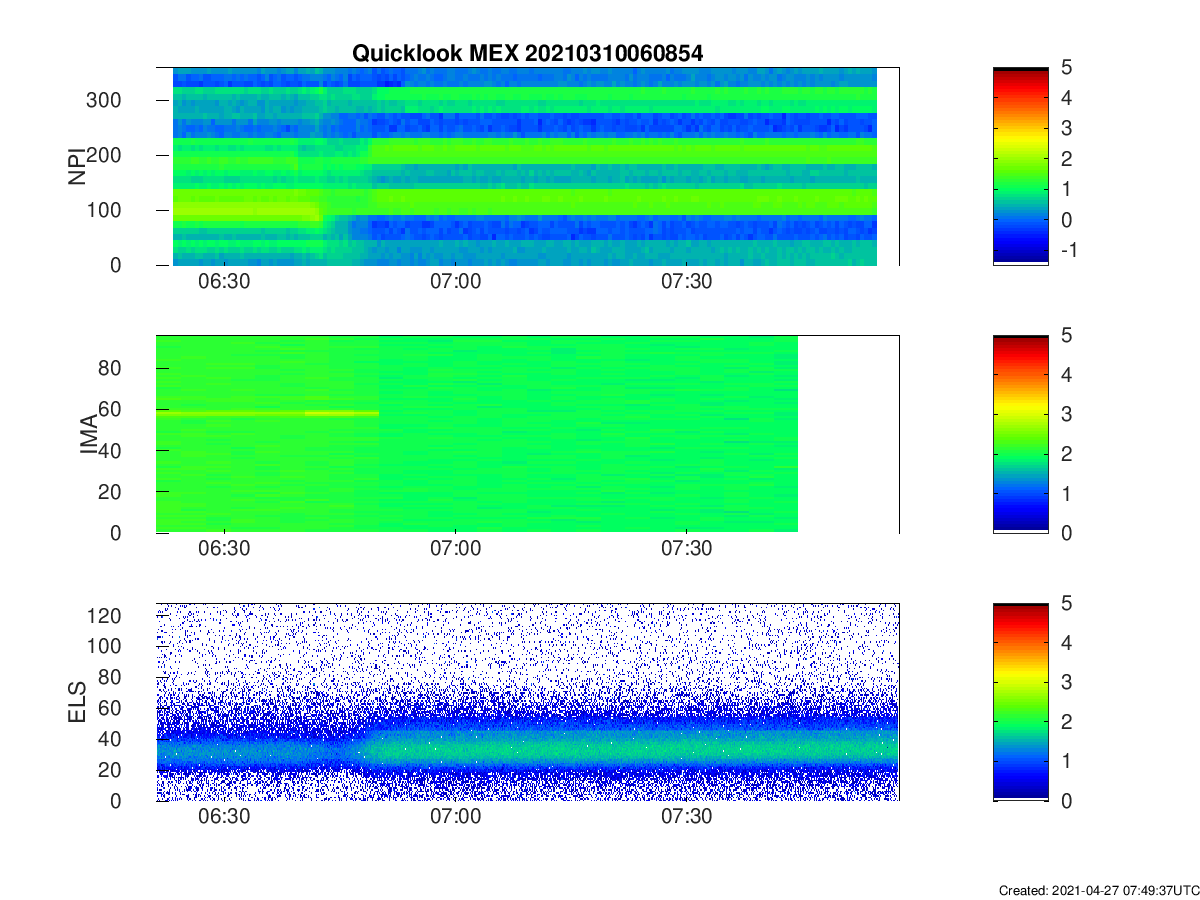Click the '07:00' tick under ELS panel
Viewport: 1200px width, 900px height.
click(455, 818)
